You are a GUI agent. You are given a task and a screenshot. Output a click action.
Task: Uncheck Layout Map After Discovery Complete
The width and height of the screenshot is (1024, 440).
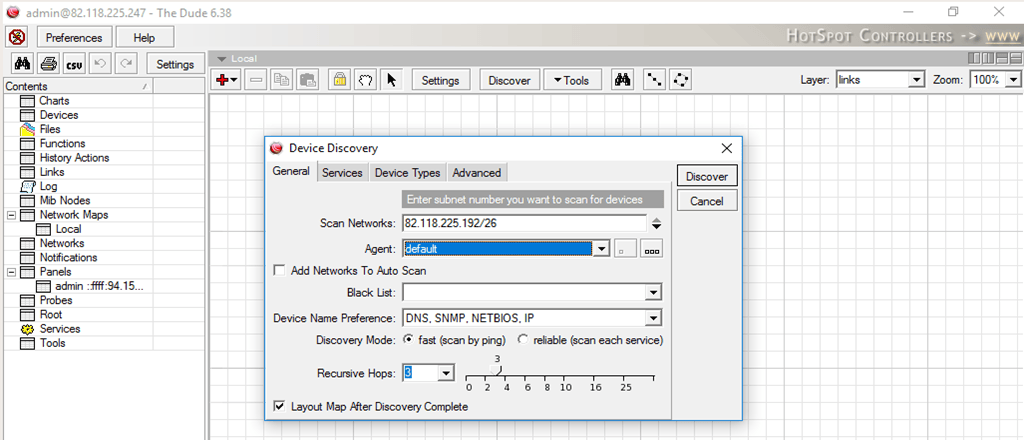pos(280,407)
